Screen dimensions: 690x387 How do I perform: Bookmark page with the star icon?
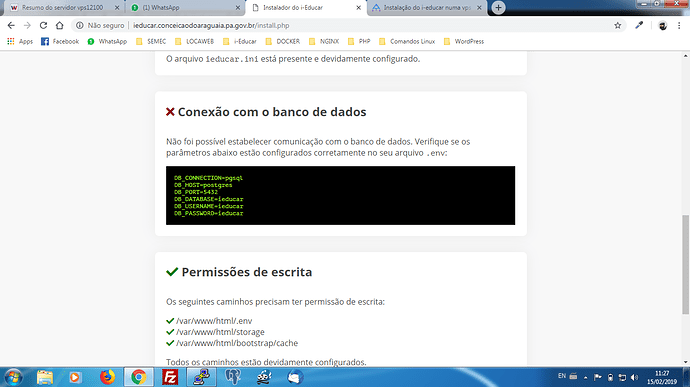tap(618, 26)
